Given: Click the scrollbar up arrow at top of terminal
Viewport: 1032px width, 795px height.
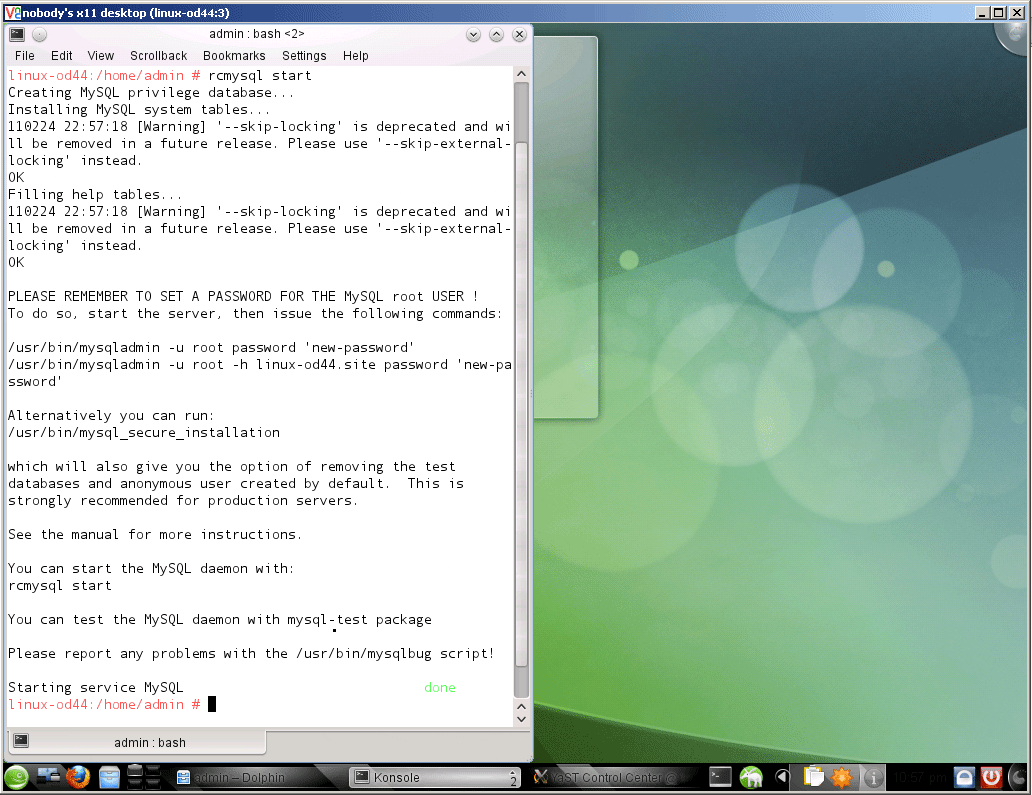Looking at the screenshot, I should point(521,74).
